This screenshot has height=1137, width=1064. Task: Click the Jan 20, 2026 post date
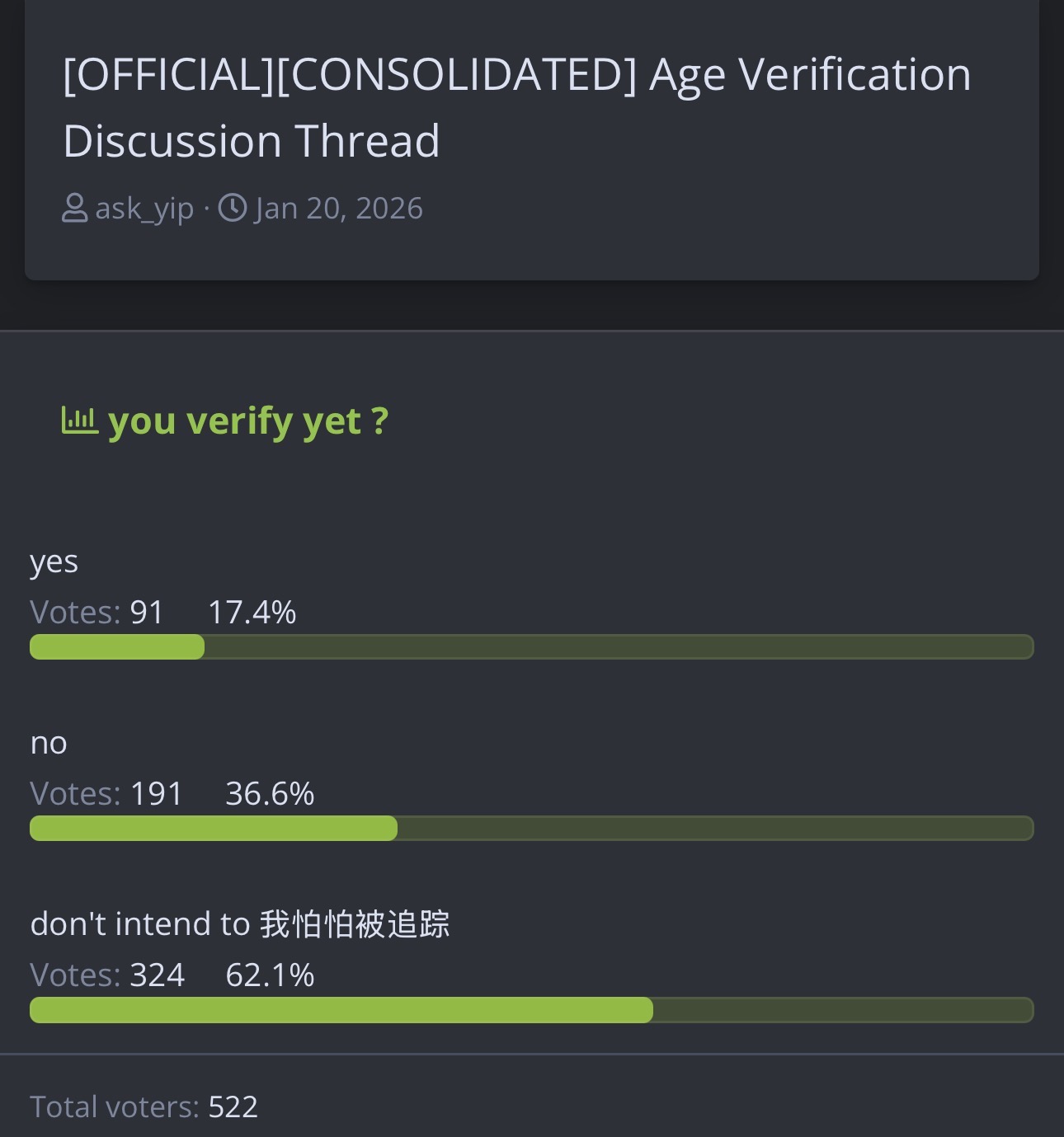[x=339, y=209]
